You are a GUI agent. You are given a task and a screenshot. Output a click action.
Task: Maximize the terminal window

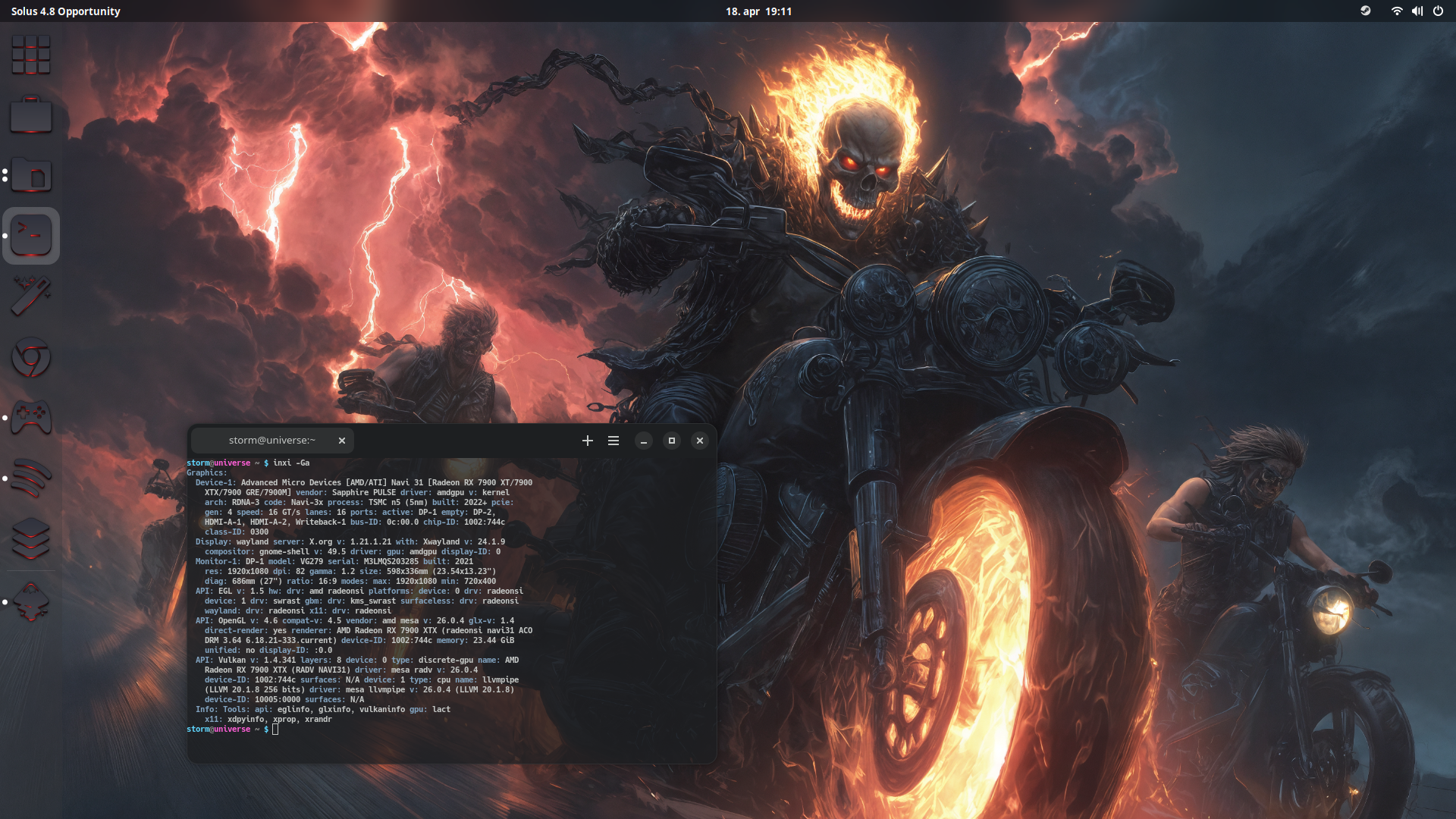tap(671, 441)
